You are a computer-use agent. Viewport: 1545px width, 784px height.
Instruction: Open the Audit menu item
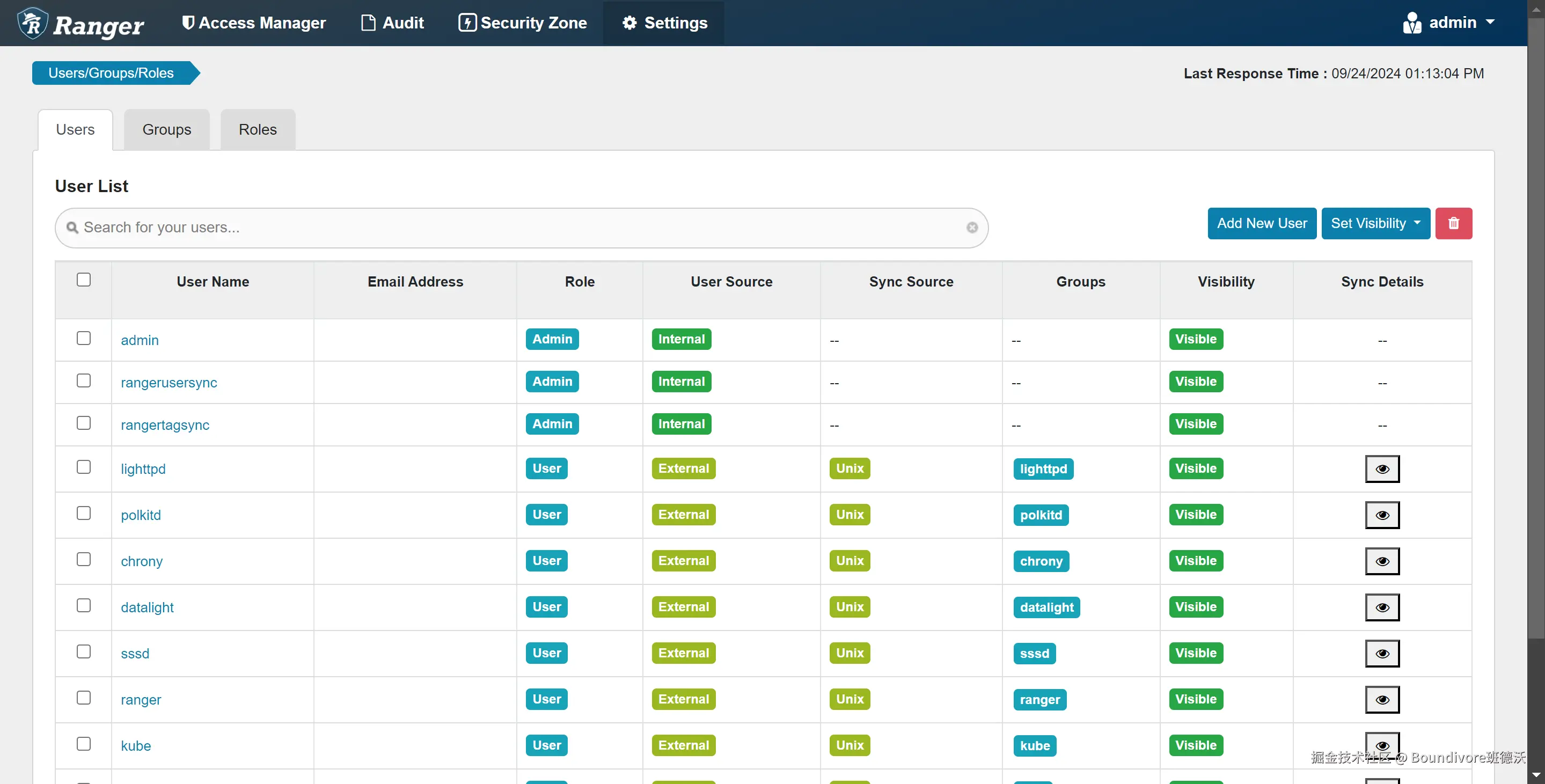click(x=392, y=23)
